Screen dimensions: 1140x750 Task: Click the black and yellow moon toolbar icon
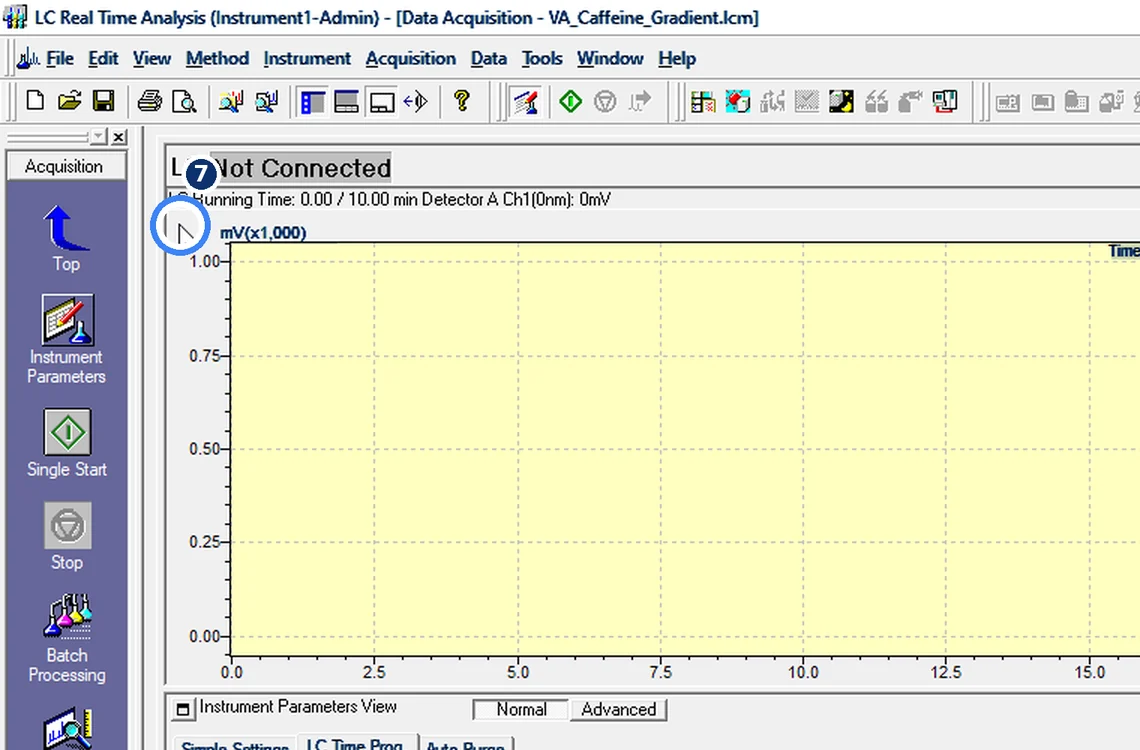coord(841,102)
